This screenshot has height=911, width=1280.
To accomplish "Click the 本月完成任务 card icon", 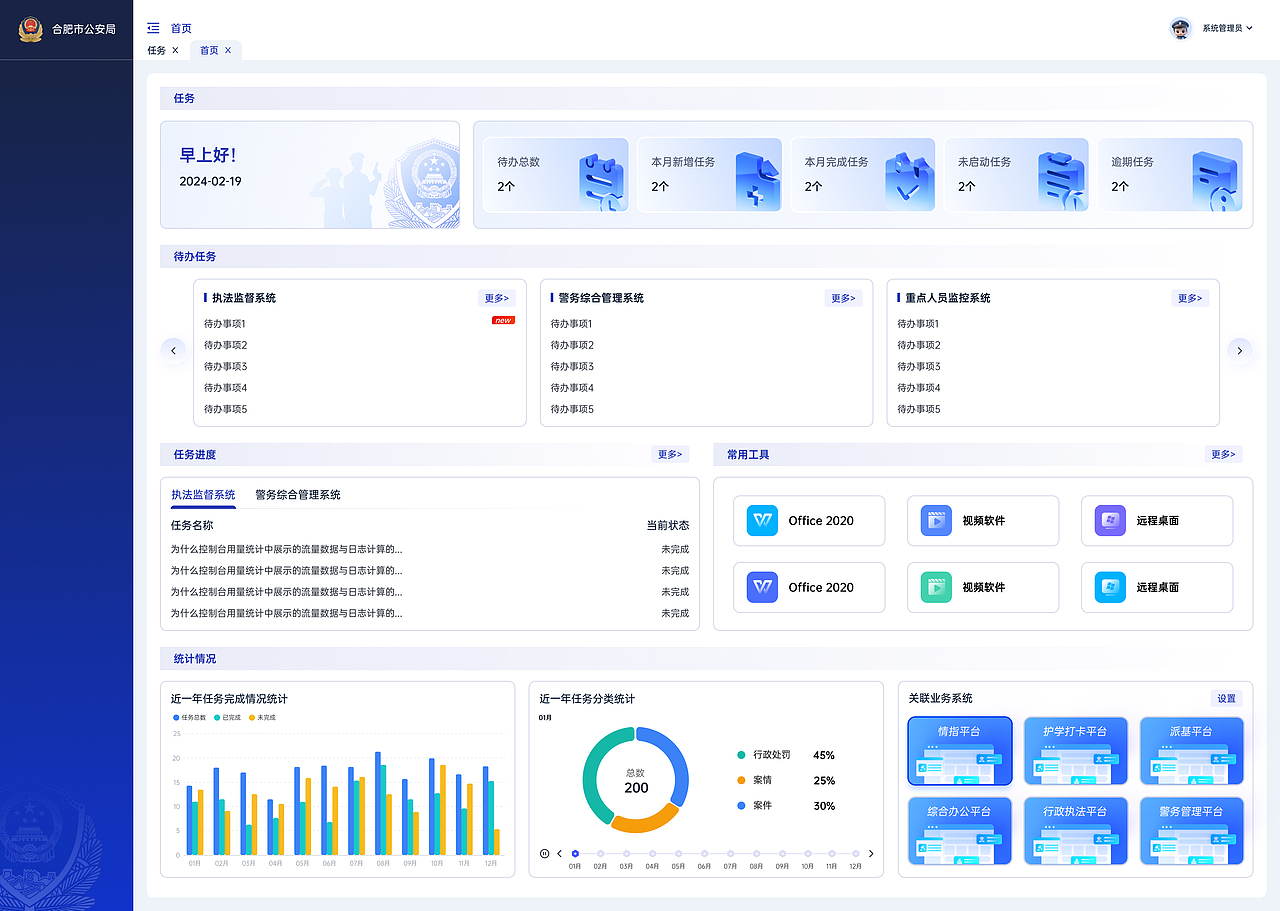I will (910, 181).
